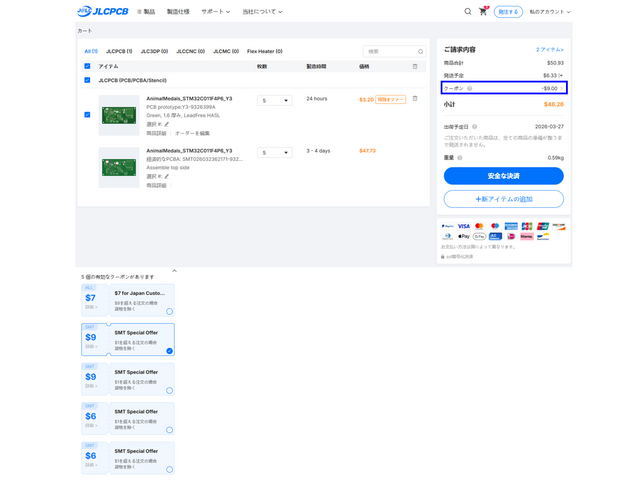Expand the 2 アイテム link
The height and width of the screenshot is (480, 640).
pos(550,50)
